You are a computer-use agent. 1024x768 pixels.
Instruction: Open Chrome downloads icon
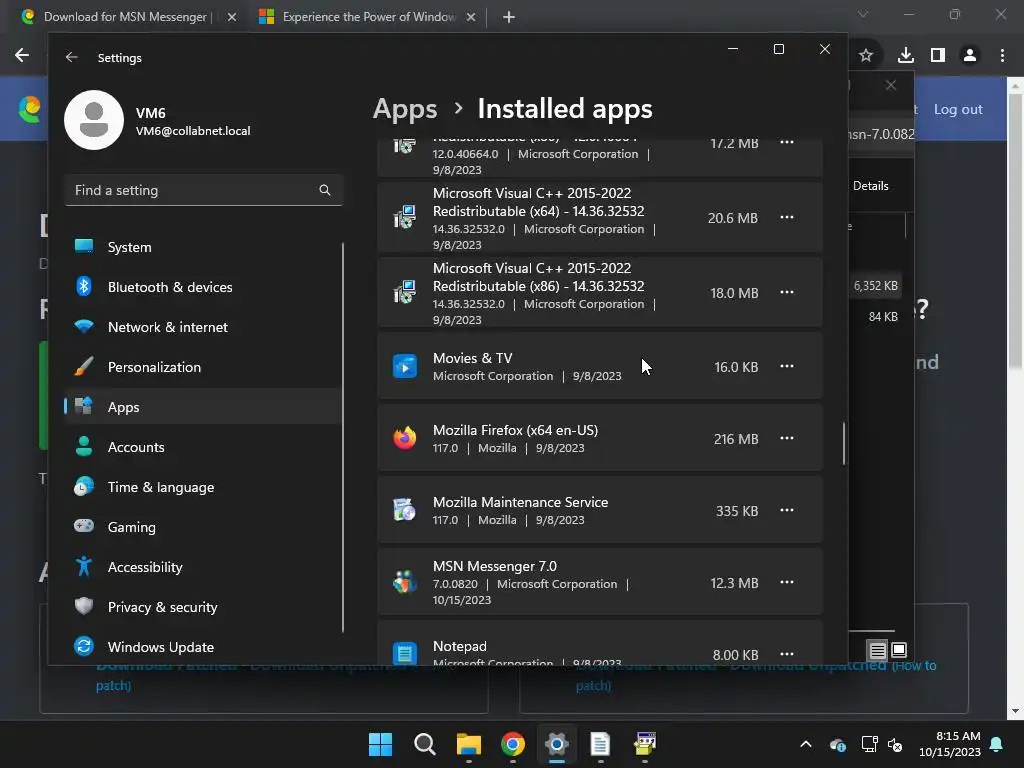(906, 56)
